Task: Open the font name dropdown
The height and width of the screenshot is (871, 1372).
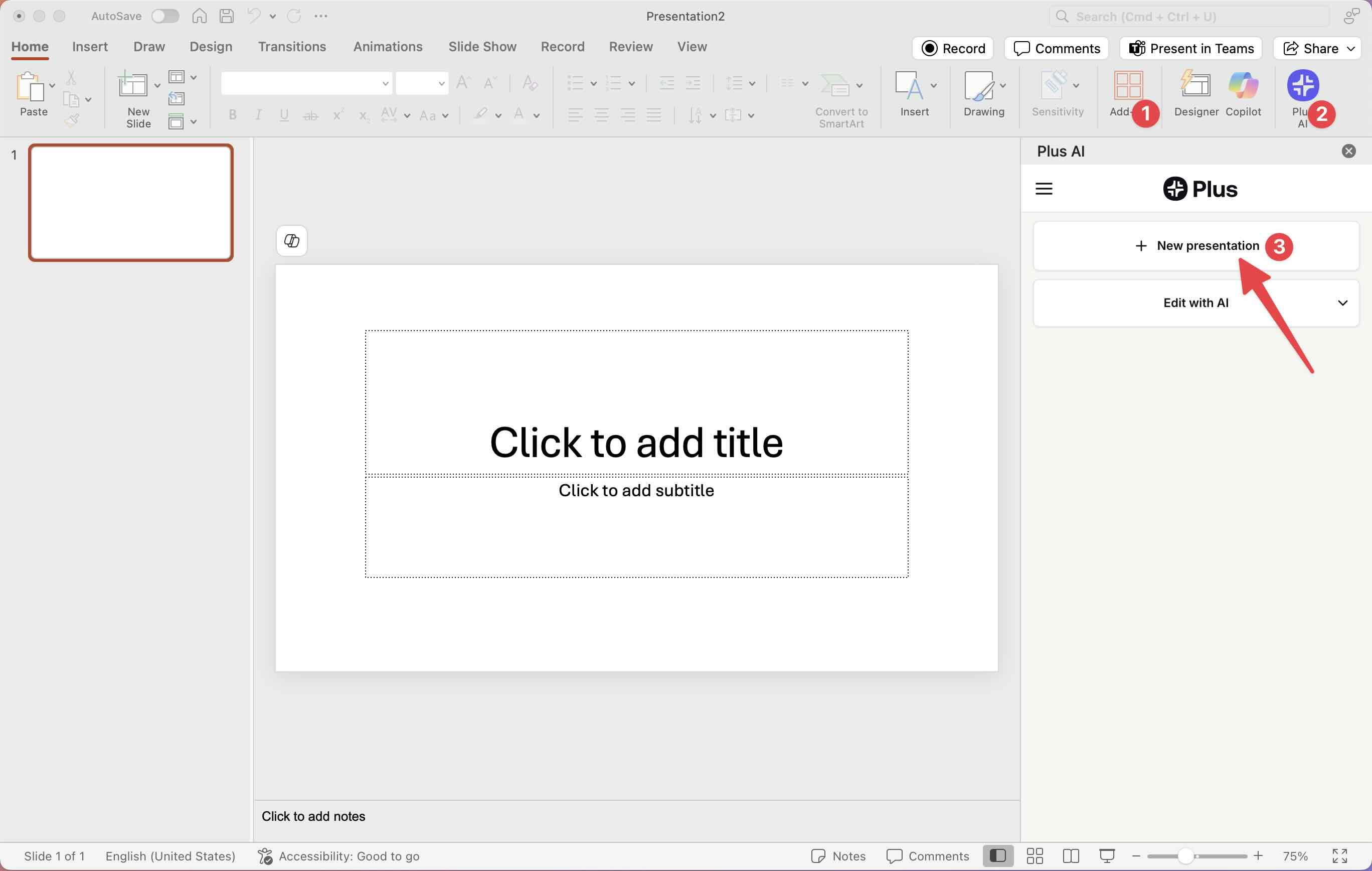Action: click(385, 84)
